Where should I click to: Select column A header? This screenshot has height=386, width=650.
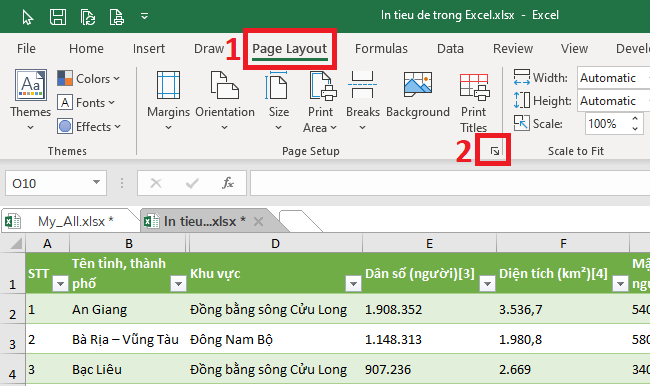click(47, 243)
